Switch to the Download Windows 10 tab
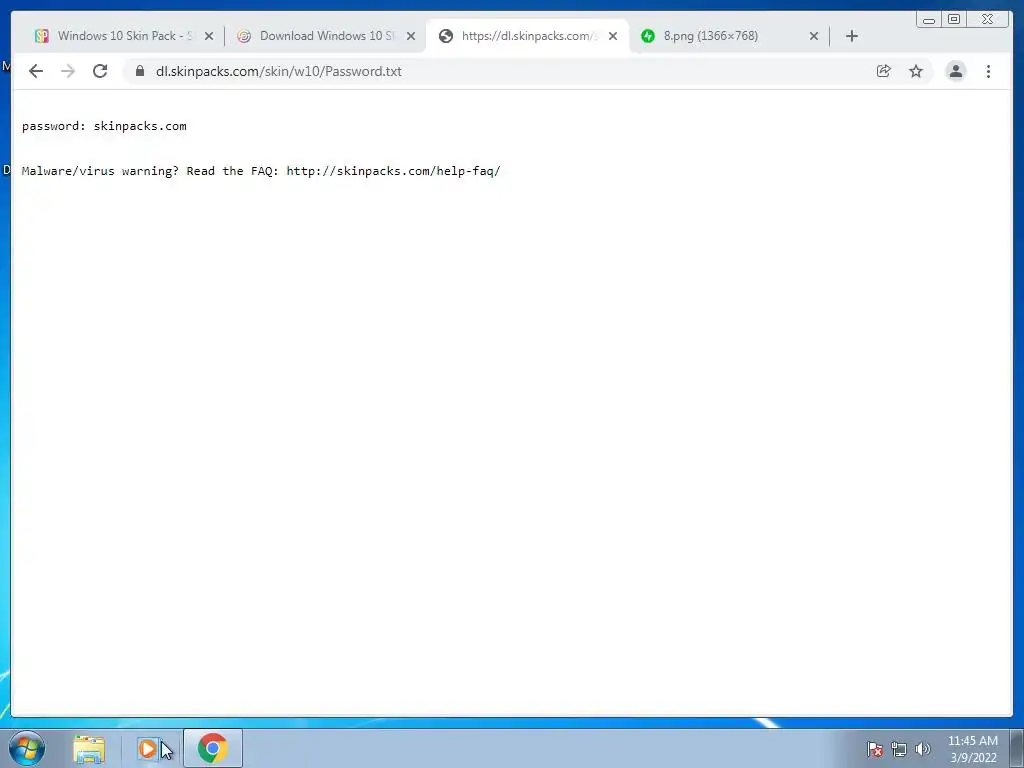Image resolution: width=1024 pixels, height=768 pixels. click(326, 36)
